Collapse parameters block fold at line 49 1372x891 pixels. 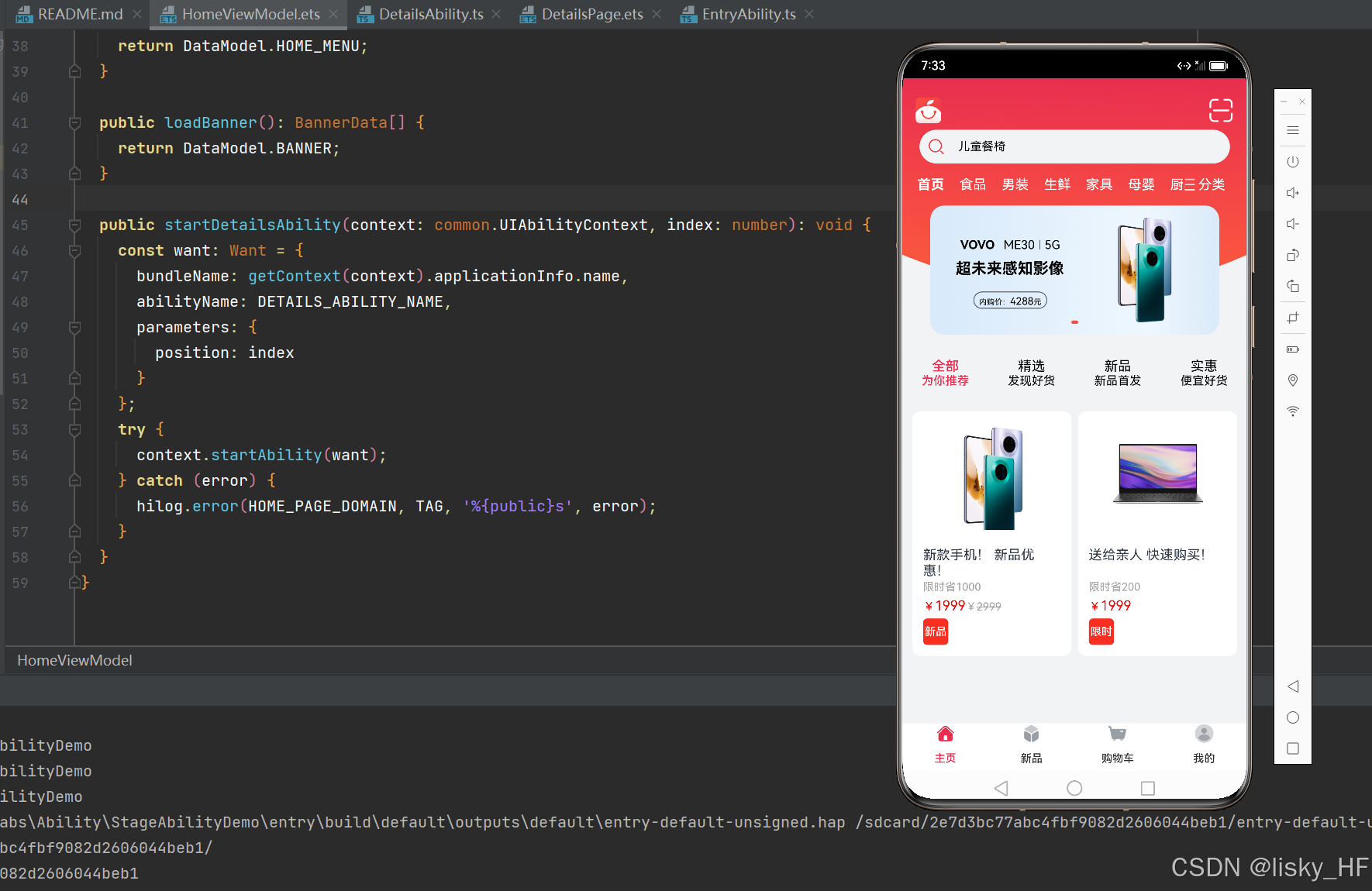[x=74, y=327]
